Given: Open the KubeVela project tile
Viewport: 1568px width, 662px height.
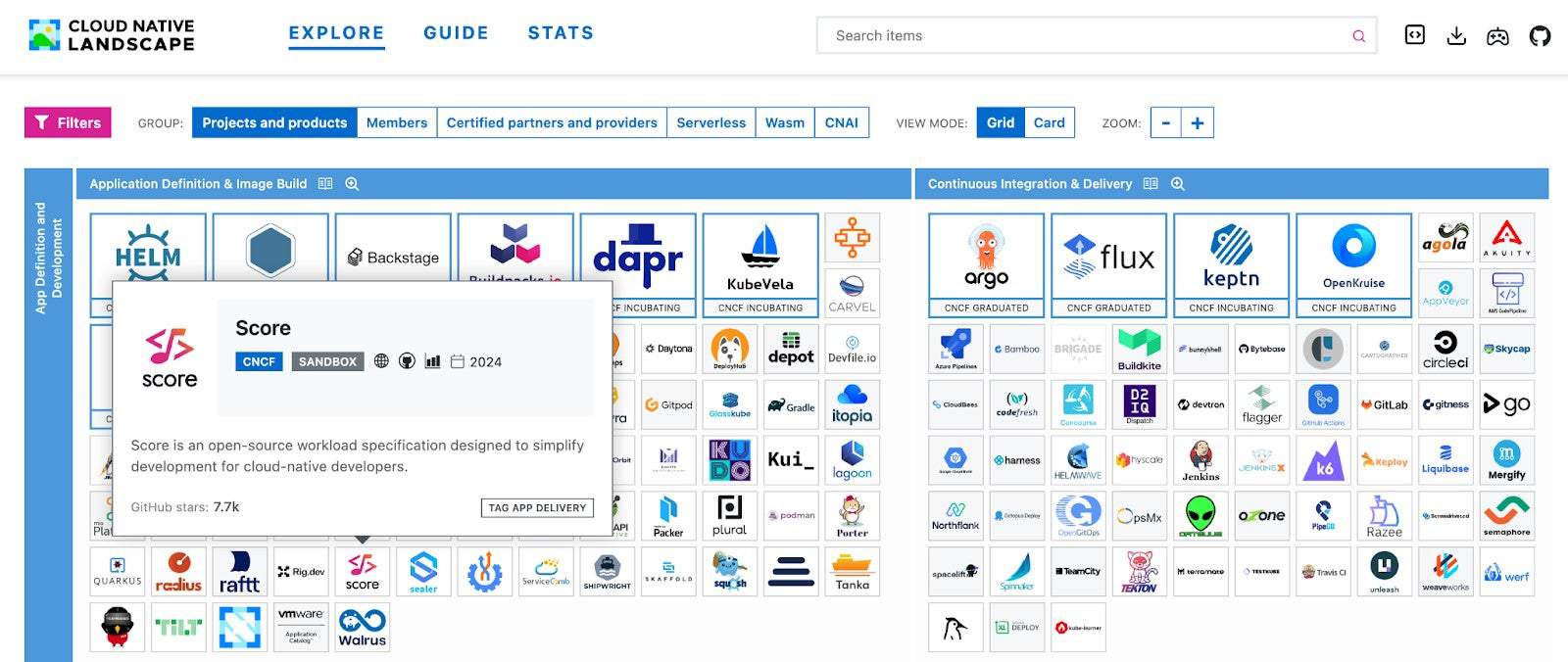Looking at the screenshot, I should [x=760, y=264].
